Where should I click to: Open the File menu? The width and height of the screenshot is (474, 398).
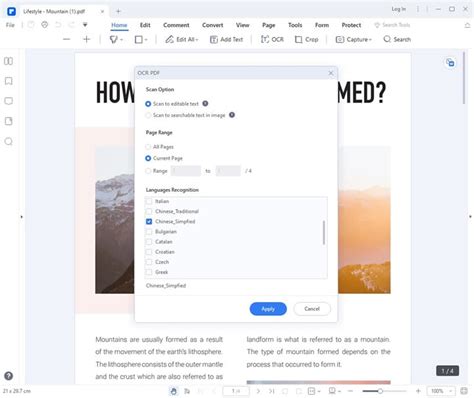coord(10,25)
